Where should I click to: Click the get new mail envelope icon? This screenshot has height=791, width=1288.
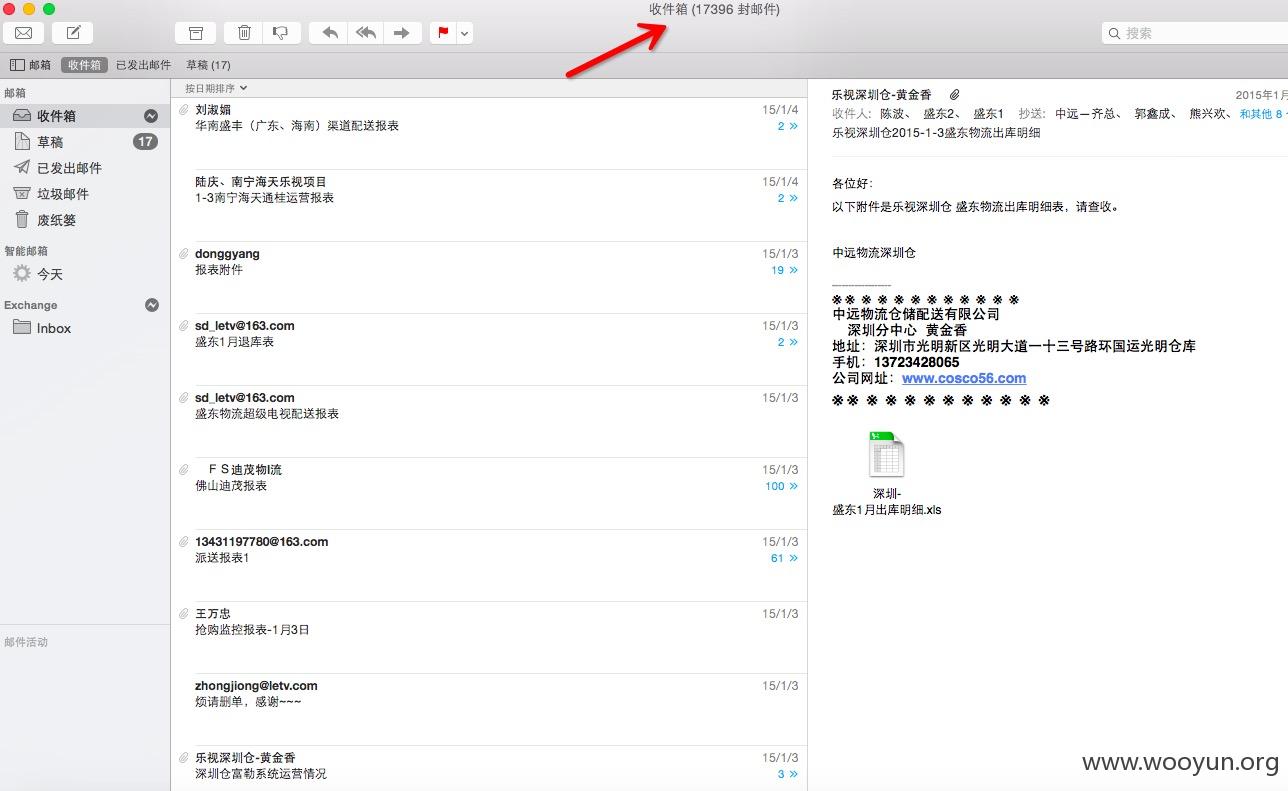[x=23, y=33]
